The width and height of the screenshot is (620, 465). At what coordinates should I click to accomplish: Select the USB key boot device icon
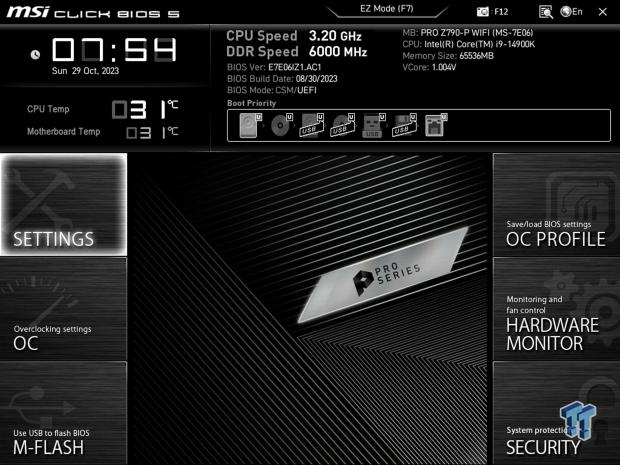[374, 125]
